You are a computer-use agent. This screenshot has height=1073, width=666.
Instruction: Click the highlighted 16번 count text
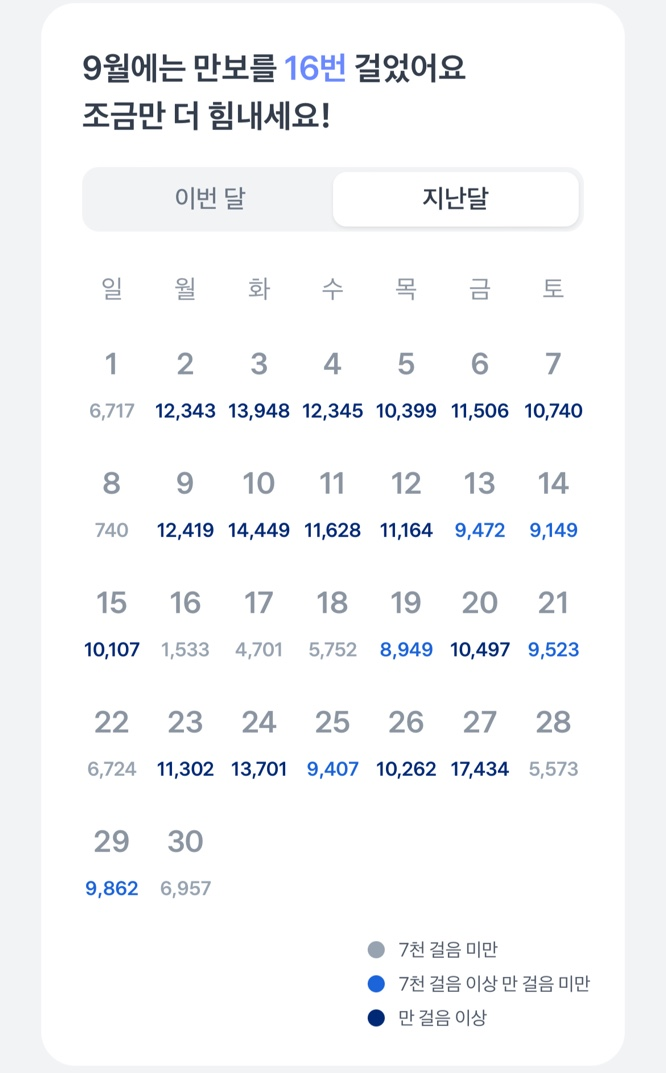click(x=315, y=69)
